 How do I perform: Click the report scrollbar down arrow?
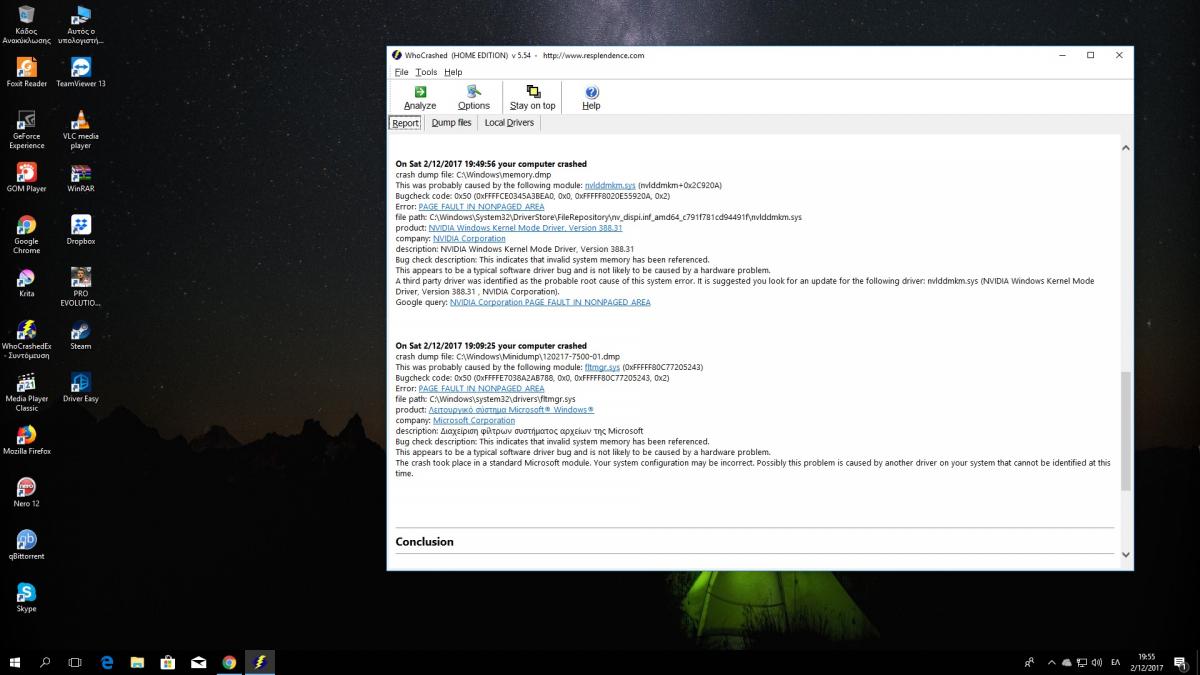pyautogui.click(x=1126, y=555)
